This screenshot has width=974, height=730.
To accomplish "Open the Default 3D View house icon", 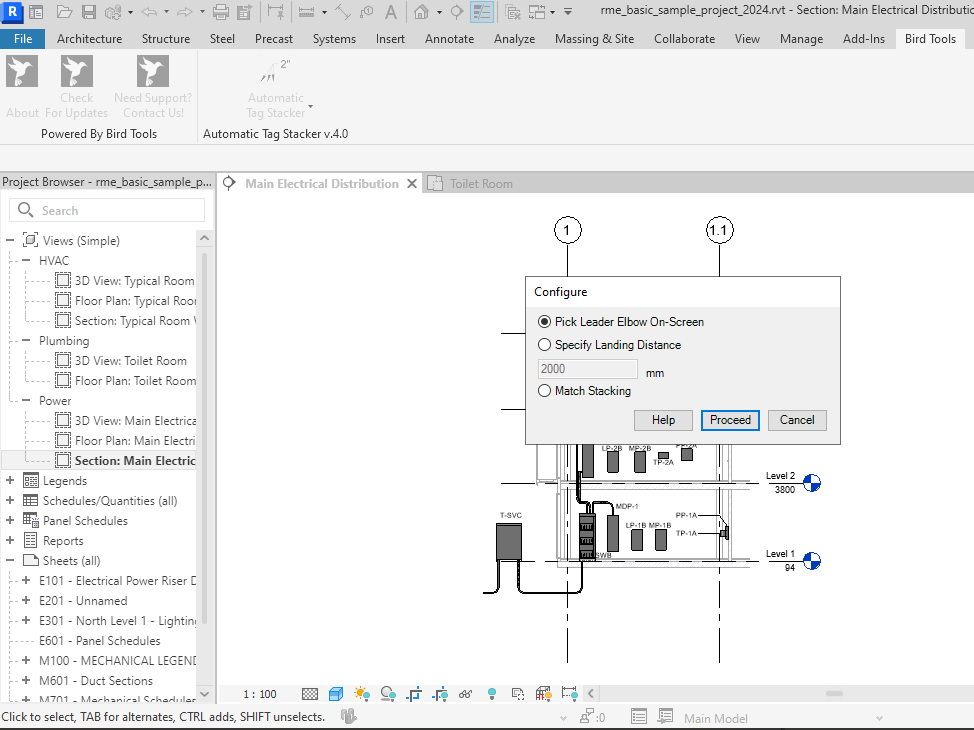I will (x=422, y=13).
